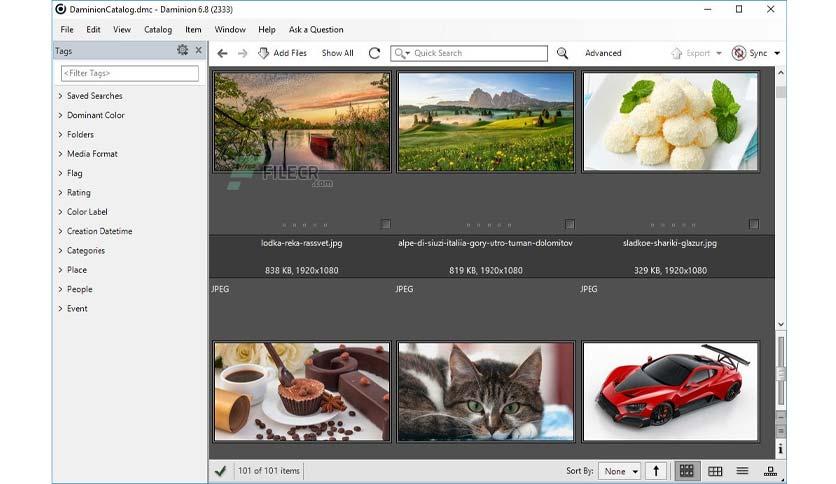Switch to table details view

[715, 471]
